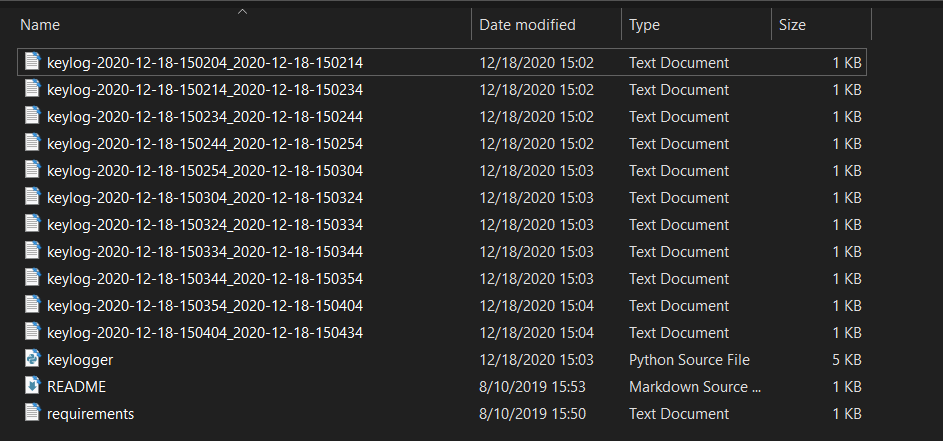The image size is (943, 441).
Task: Click icon of keylog-2020-12-18-150404 file
Action: [31, 332]
